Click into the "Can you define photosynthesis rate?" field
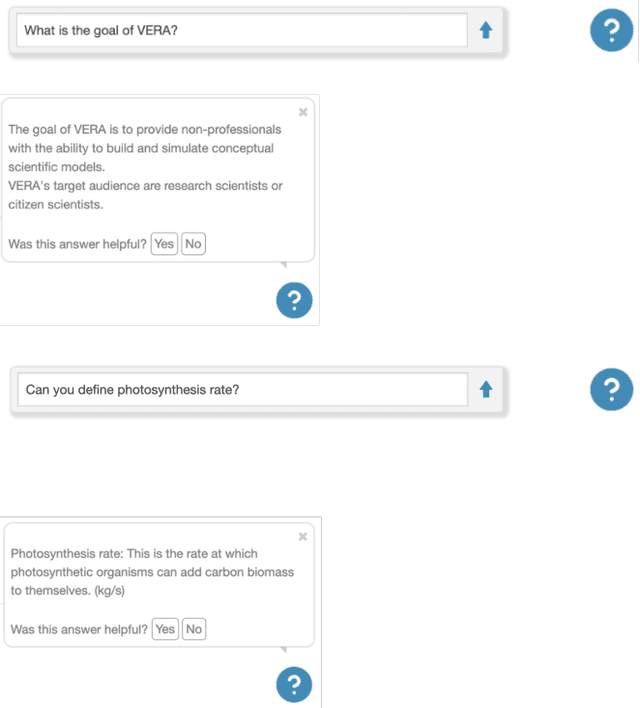Viewport: 640px width, 708px height. 242,389
